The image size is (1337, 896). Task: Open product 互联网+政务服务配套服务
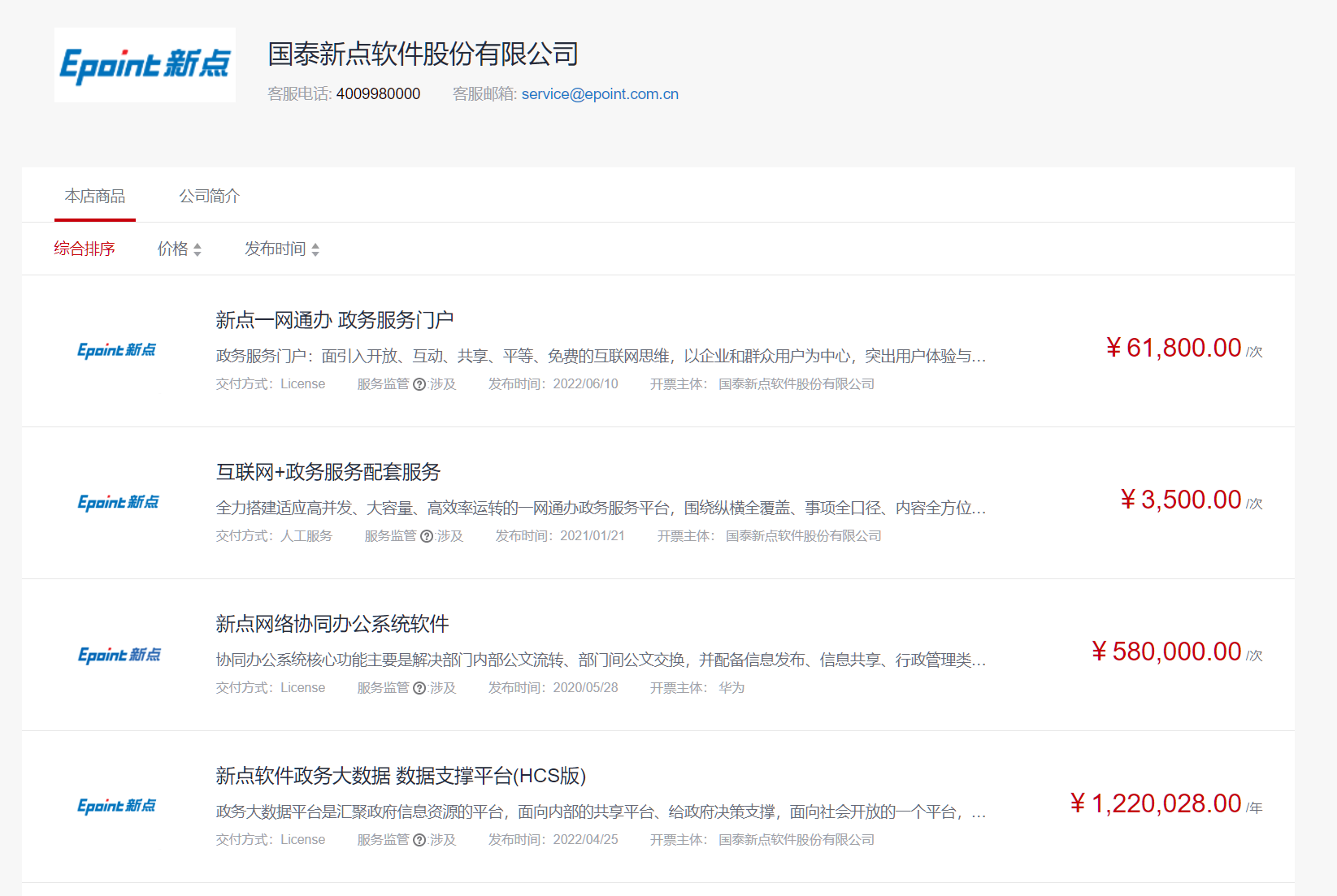(x=328, y=472)
